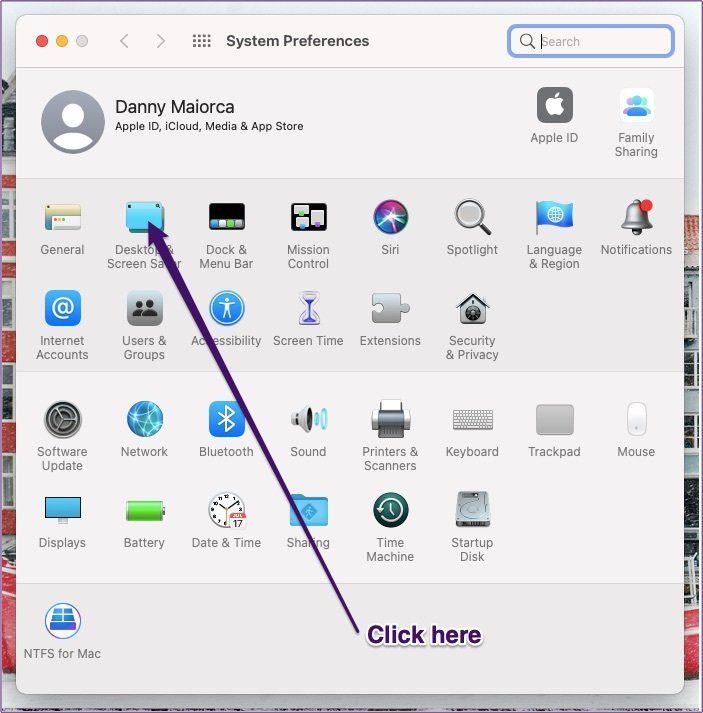Click the Apple ID icon
The height and width of the screenshot is (713, 703).
pos(554,105)
